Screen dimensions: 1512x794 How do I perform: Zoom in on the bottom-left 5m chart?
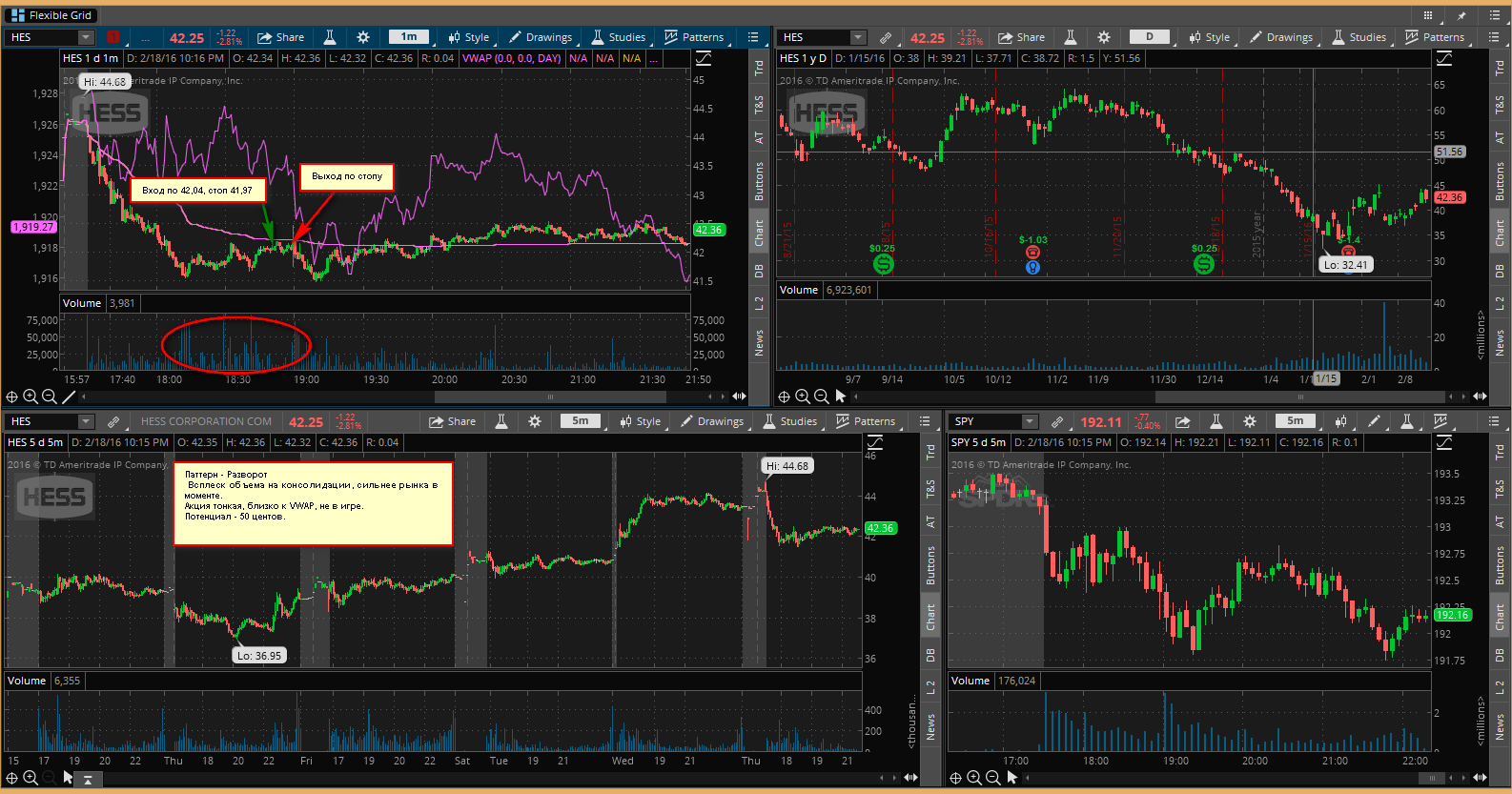coord(31,778)
